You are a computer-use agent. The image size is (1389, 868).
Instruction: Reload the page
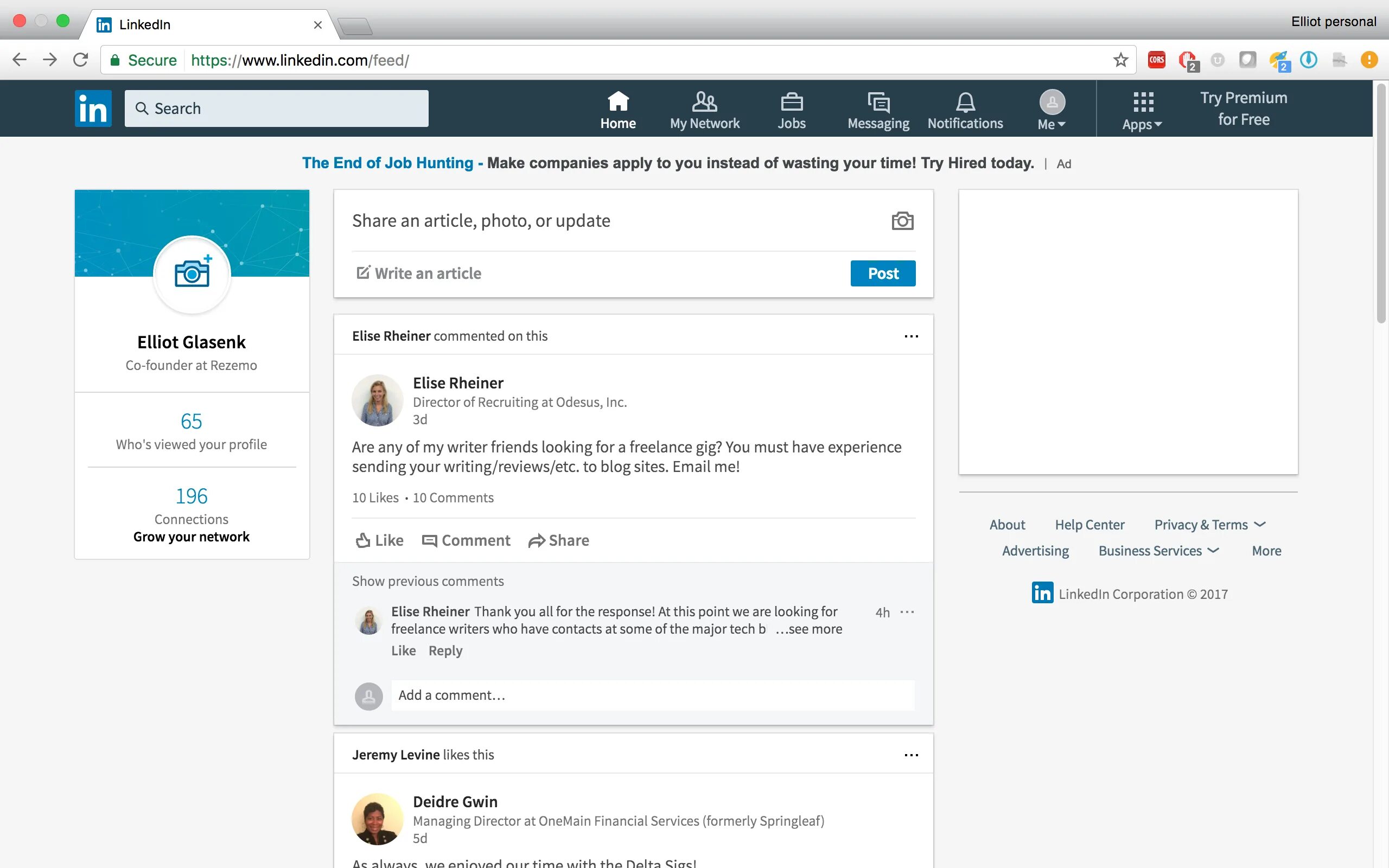point(80,60)
